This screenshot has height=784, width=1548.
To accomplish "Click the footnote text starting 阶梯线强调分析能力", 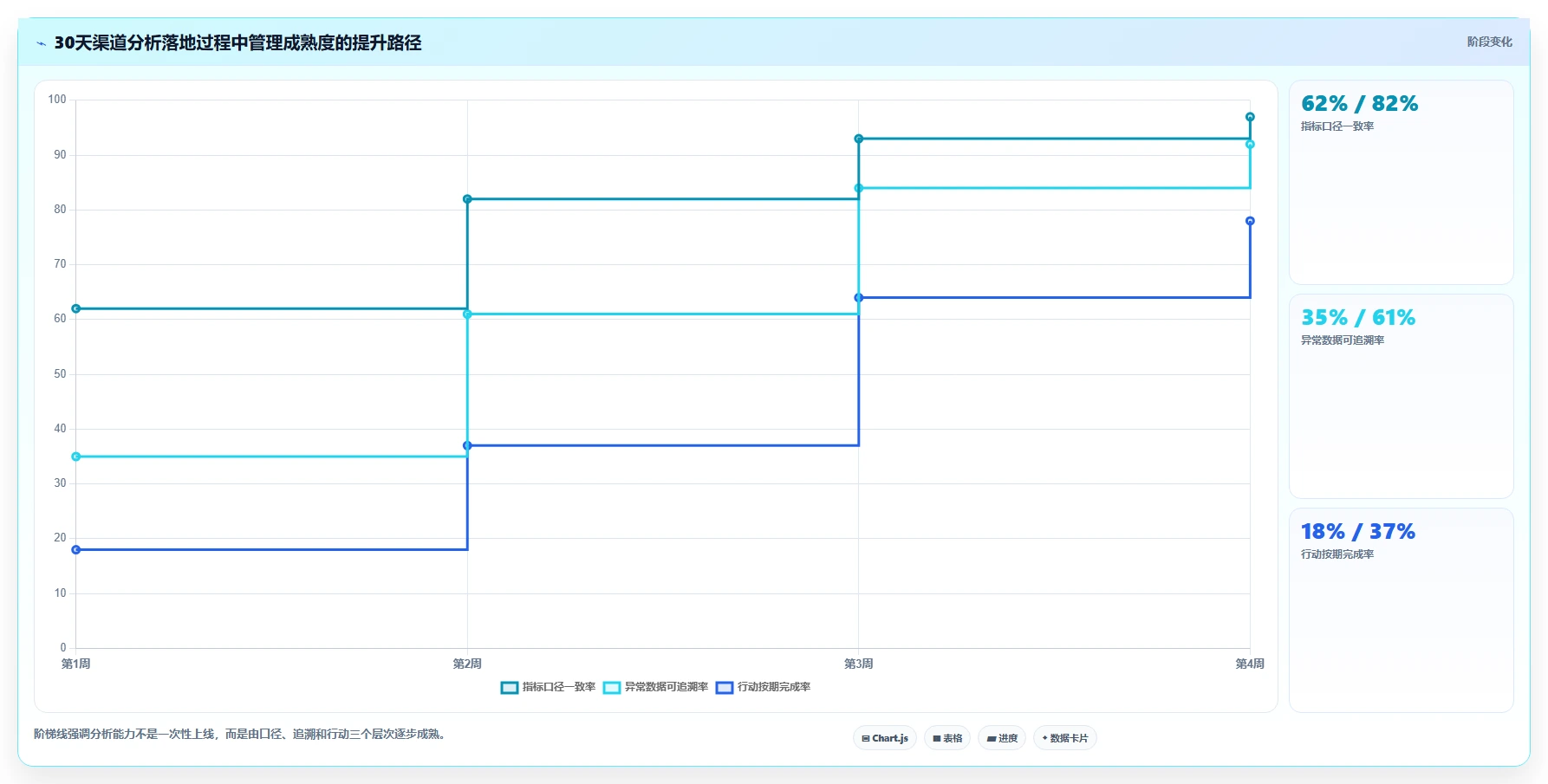I will coord(242,735).
